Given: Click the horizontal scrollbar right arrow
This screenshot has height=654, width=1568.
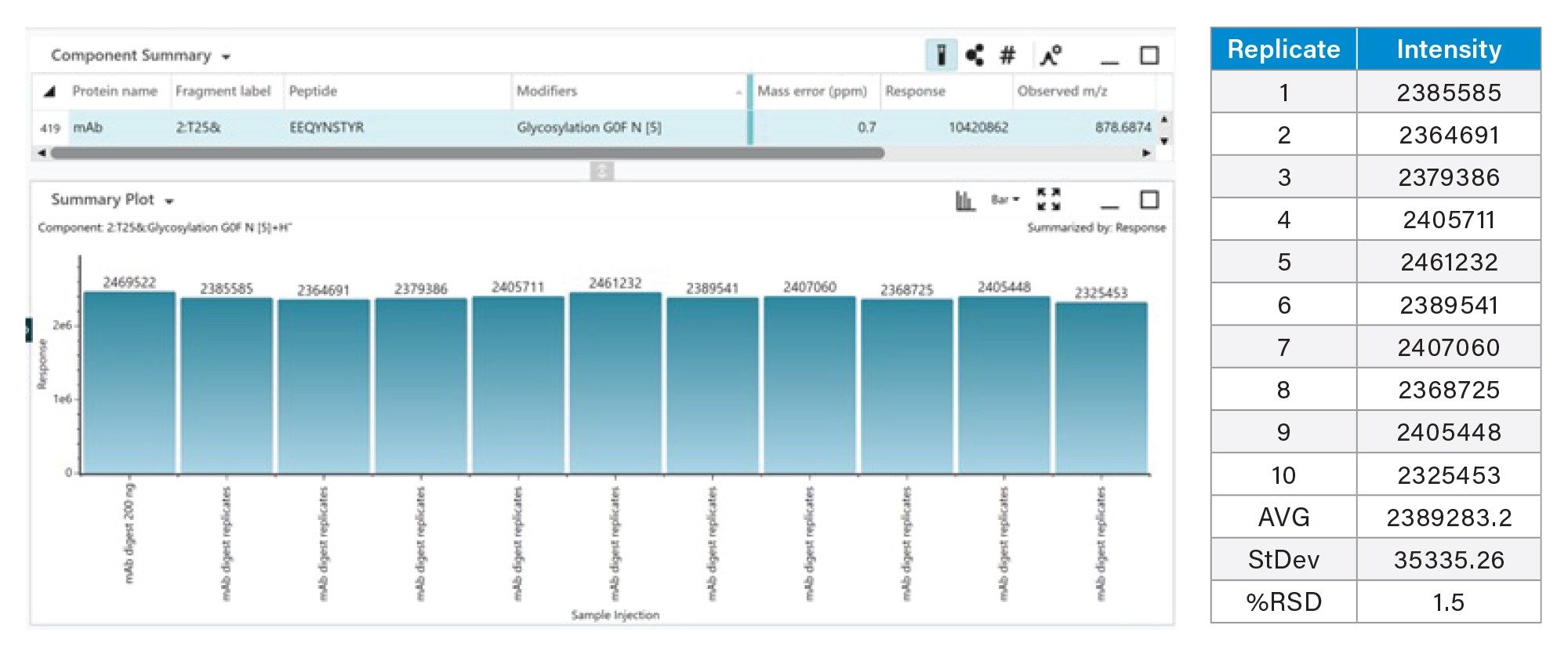Looking at the screenshot, I should coord(1147,153).
